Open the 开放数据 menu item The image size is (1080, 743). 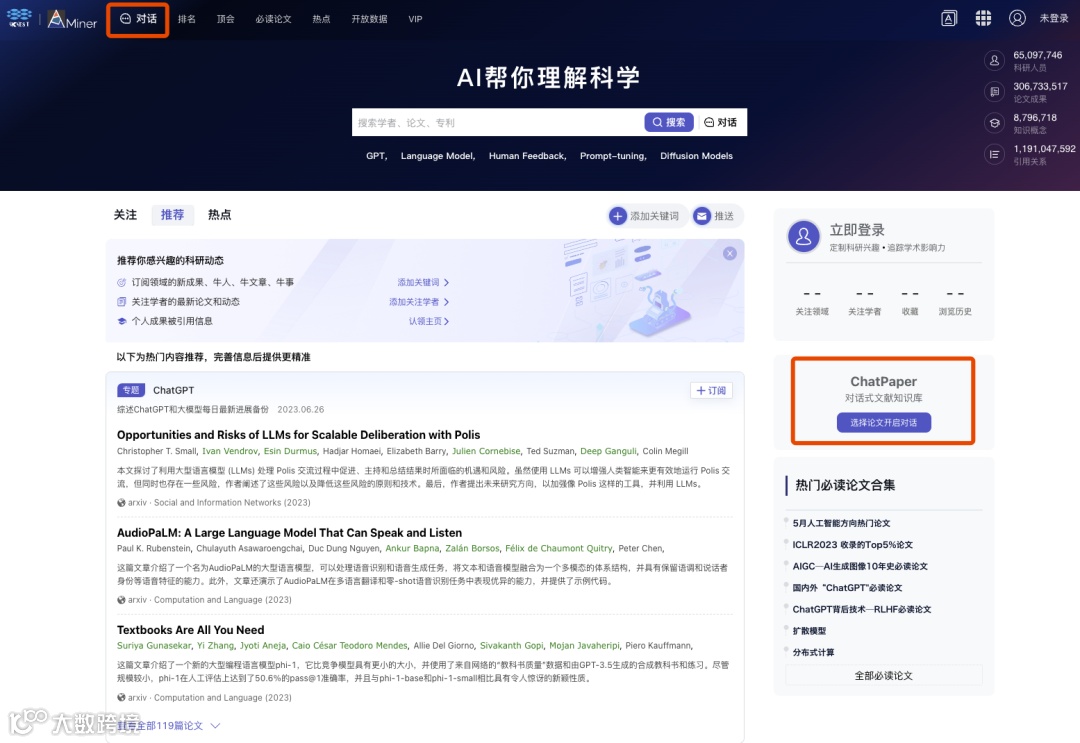point(369,19)
